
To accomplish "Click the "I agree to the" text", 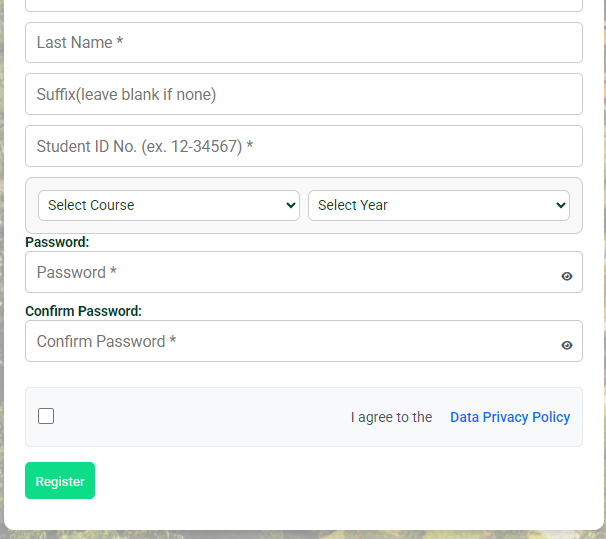I will (x=391, y=417).
